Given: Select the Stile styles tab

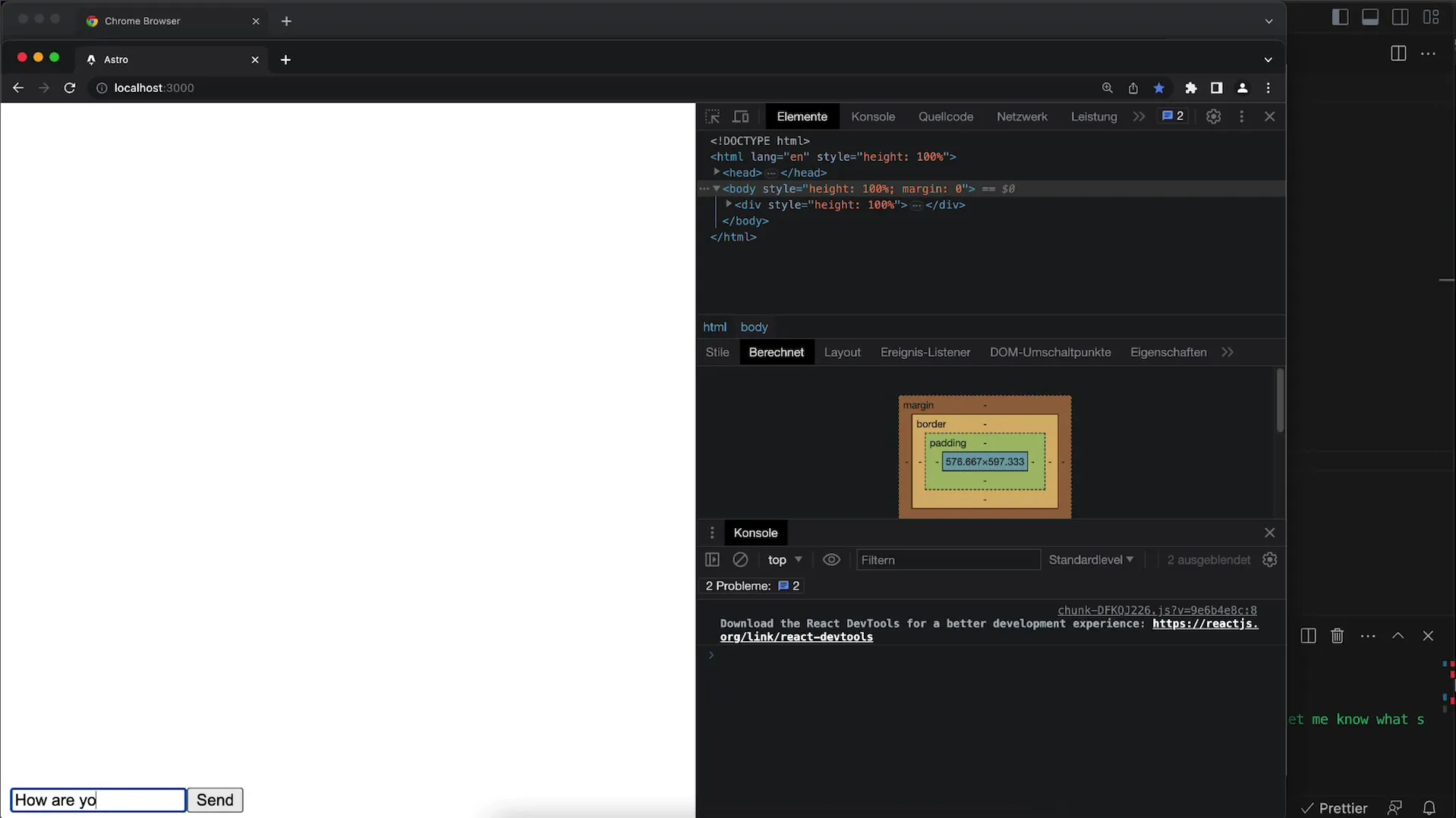Looking at the screenshot, I should [x=717, y=352].
